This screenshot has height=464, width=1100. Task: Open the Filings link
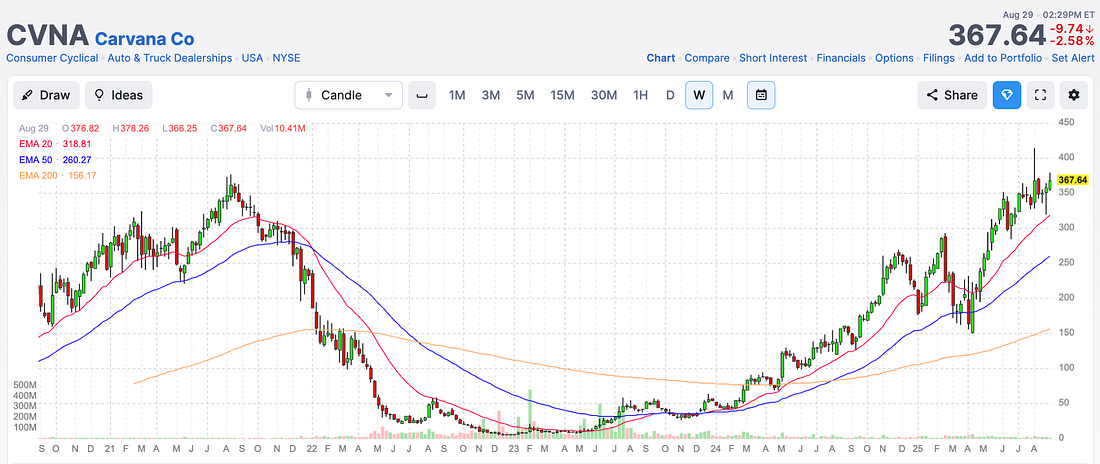[x=939, y=58]
